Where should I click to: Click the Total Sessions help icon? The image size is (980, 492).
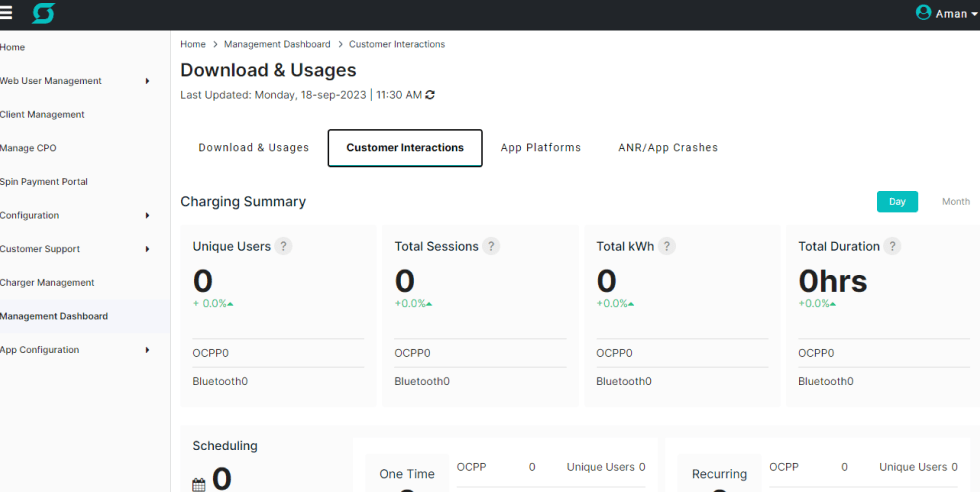(x=491, y=246)
